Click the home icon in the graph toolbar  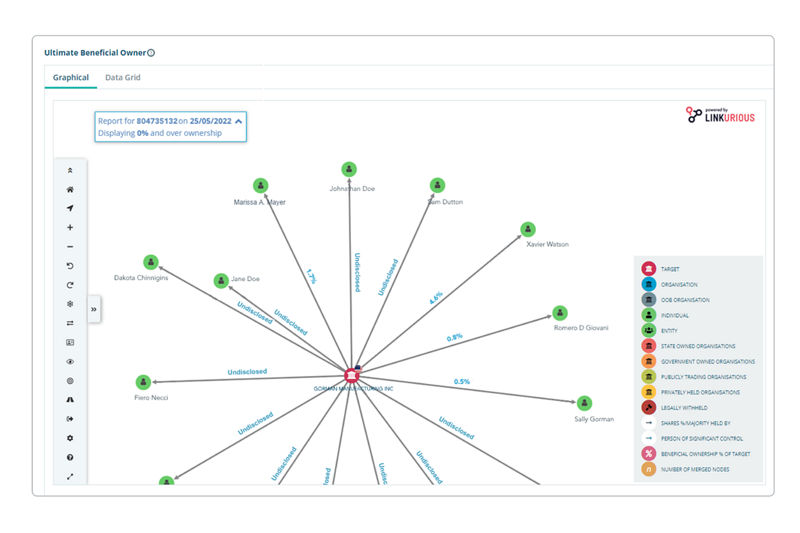pyautogui.click(x=70, y=189)
